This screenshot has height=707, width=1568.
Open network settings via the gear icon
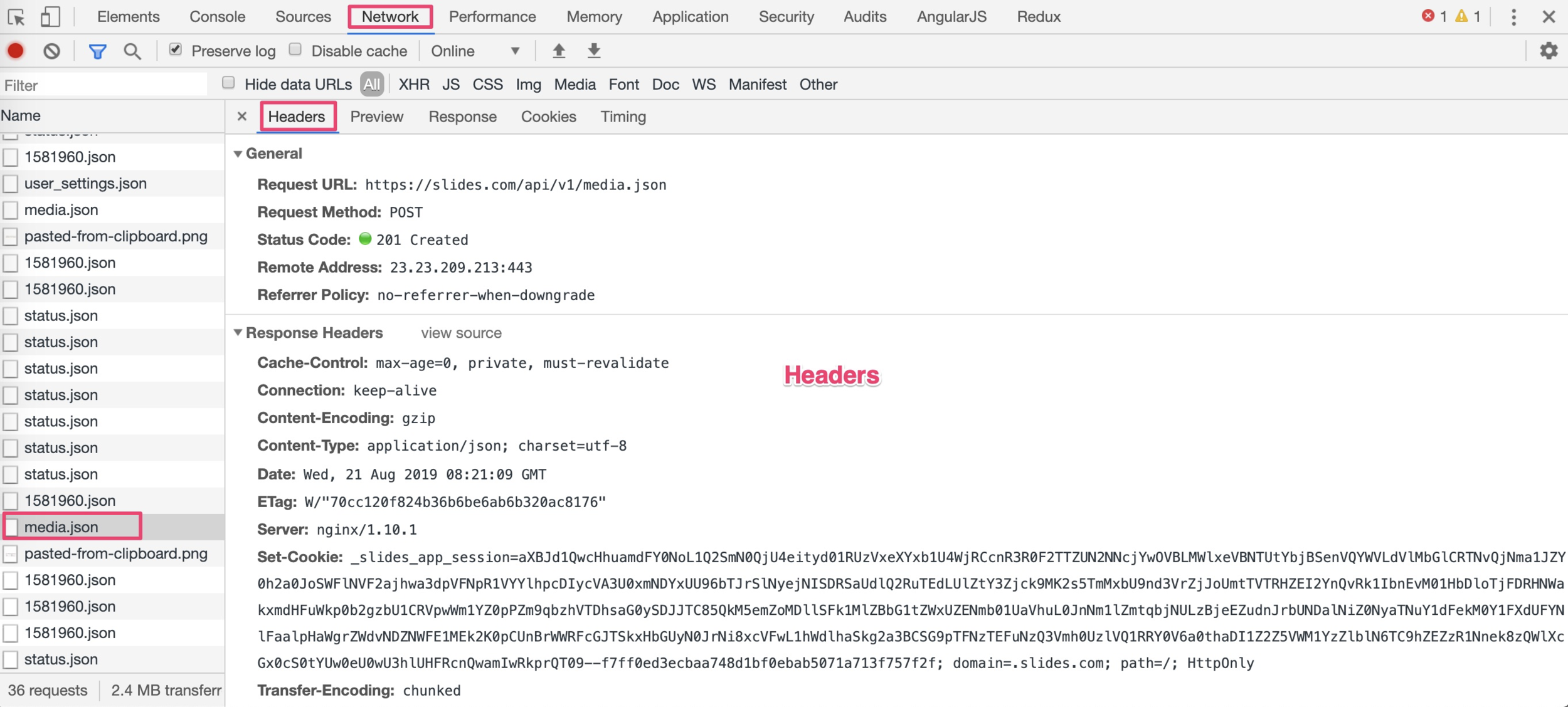1549,51
